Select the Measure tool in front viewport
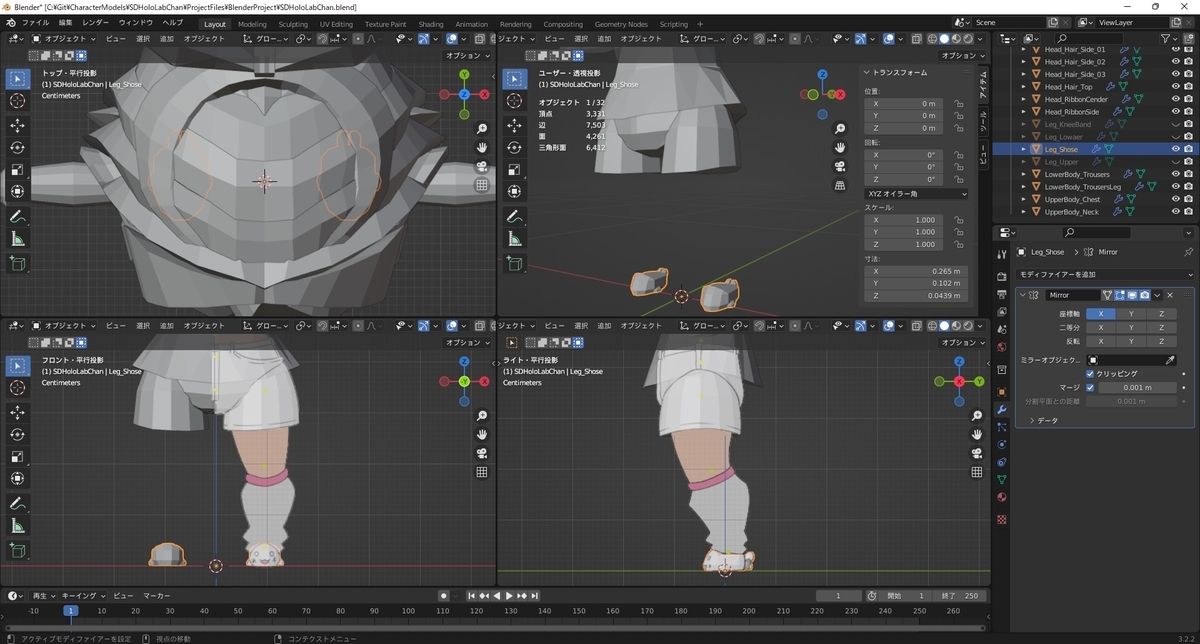Image resolution: width=1200 pixels, height=644 pixels. (x=18, y=526)
